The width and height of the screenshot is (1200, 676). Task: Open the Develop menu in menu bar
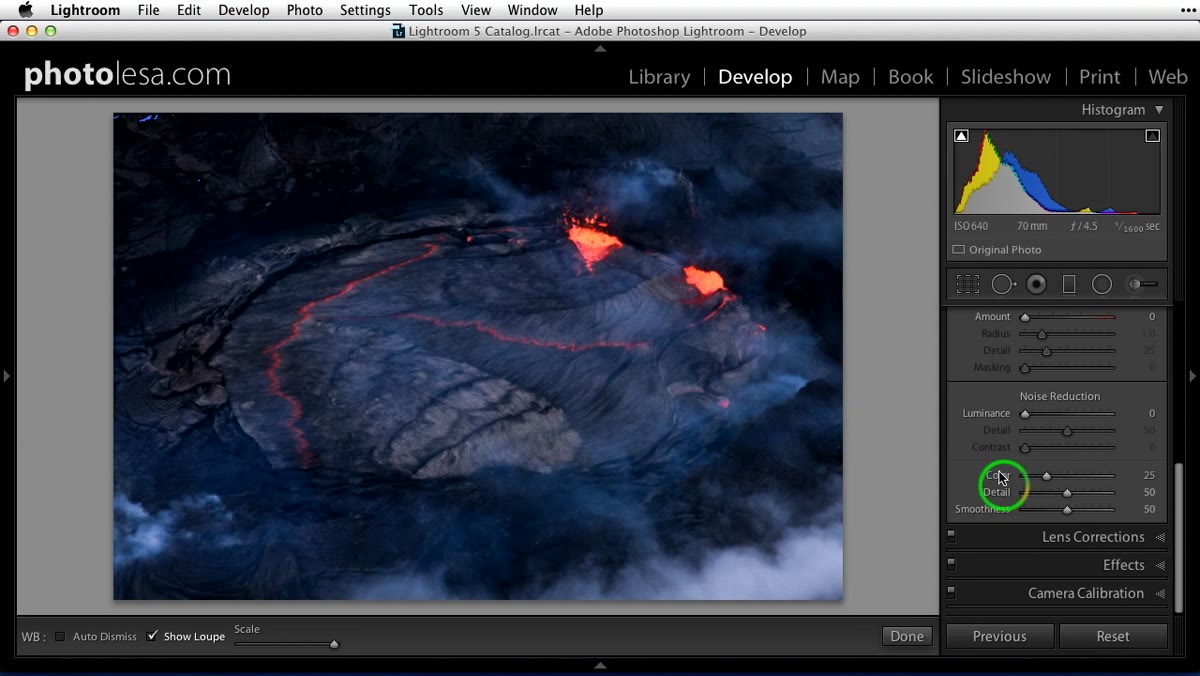click(244, 10)
